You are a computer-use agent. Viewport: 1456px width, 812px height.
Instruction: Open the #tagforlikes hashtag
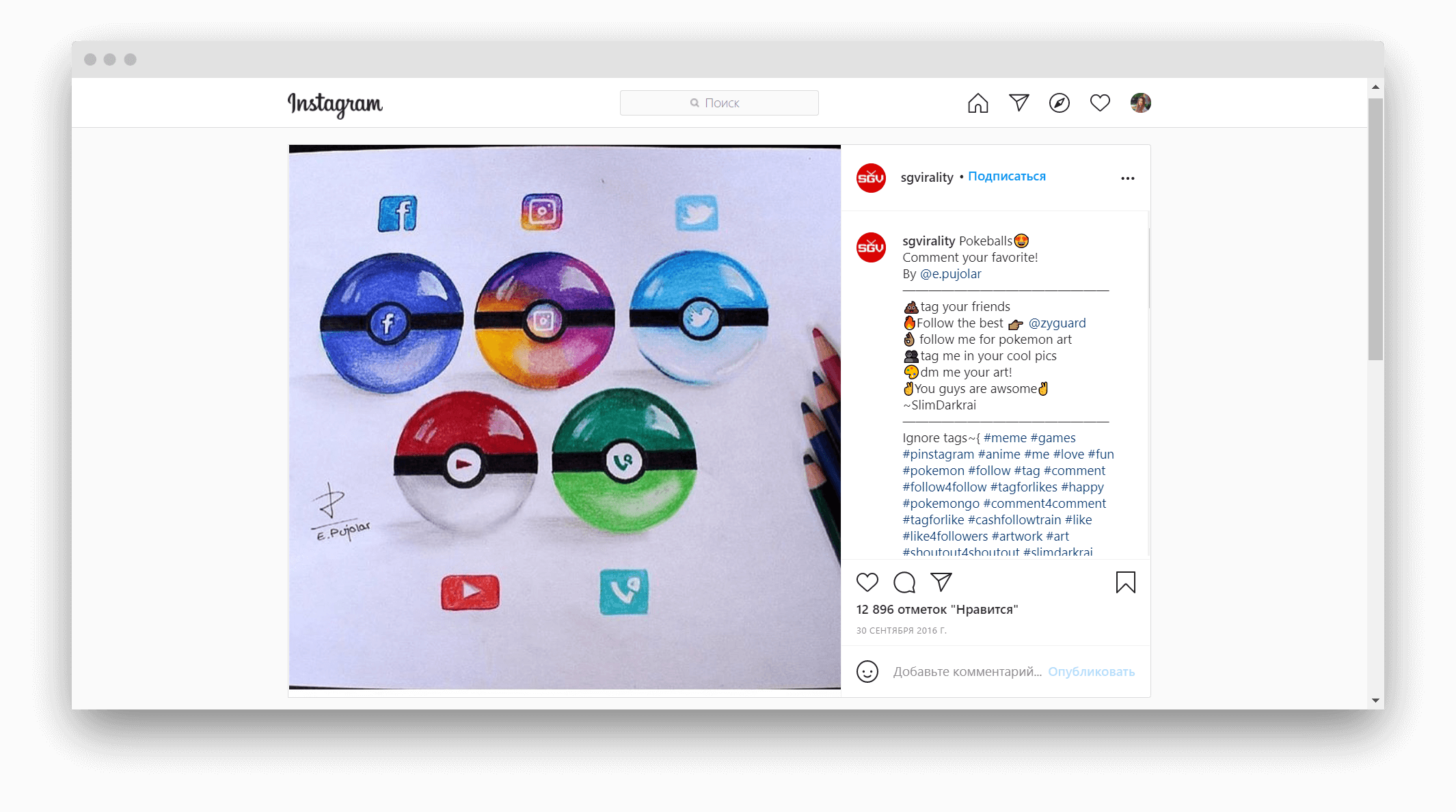(x=1023, y=487)
